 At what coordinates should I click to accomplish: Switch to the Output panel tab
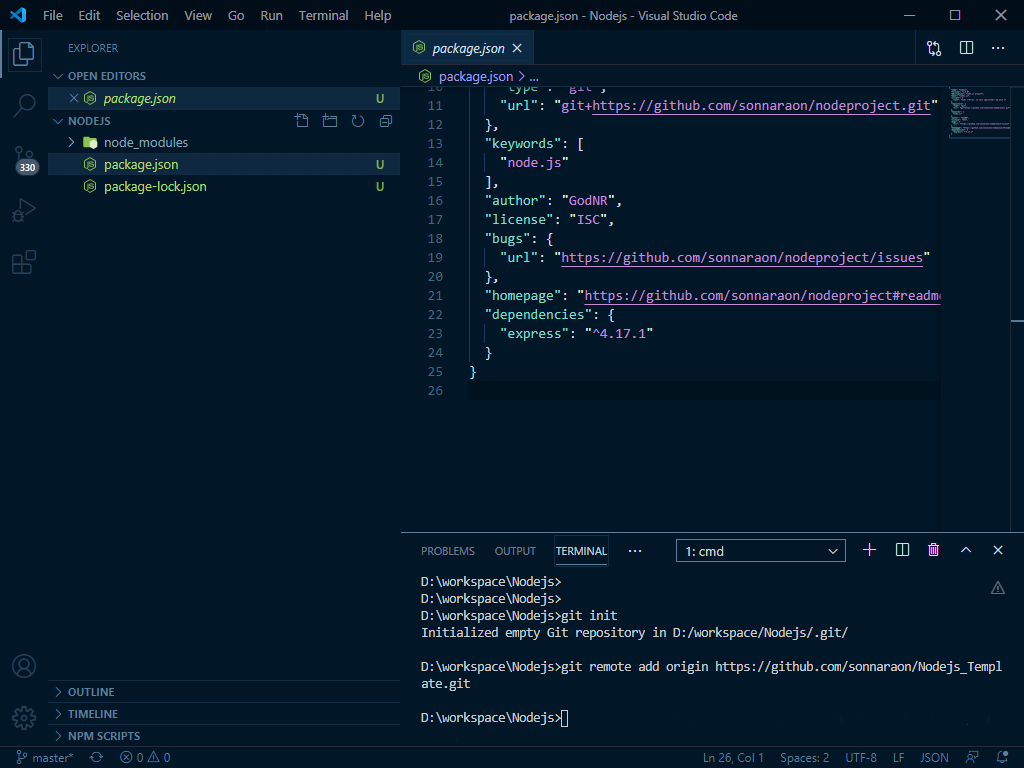click(515, 551)
